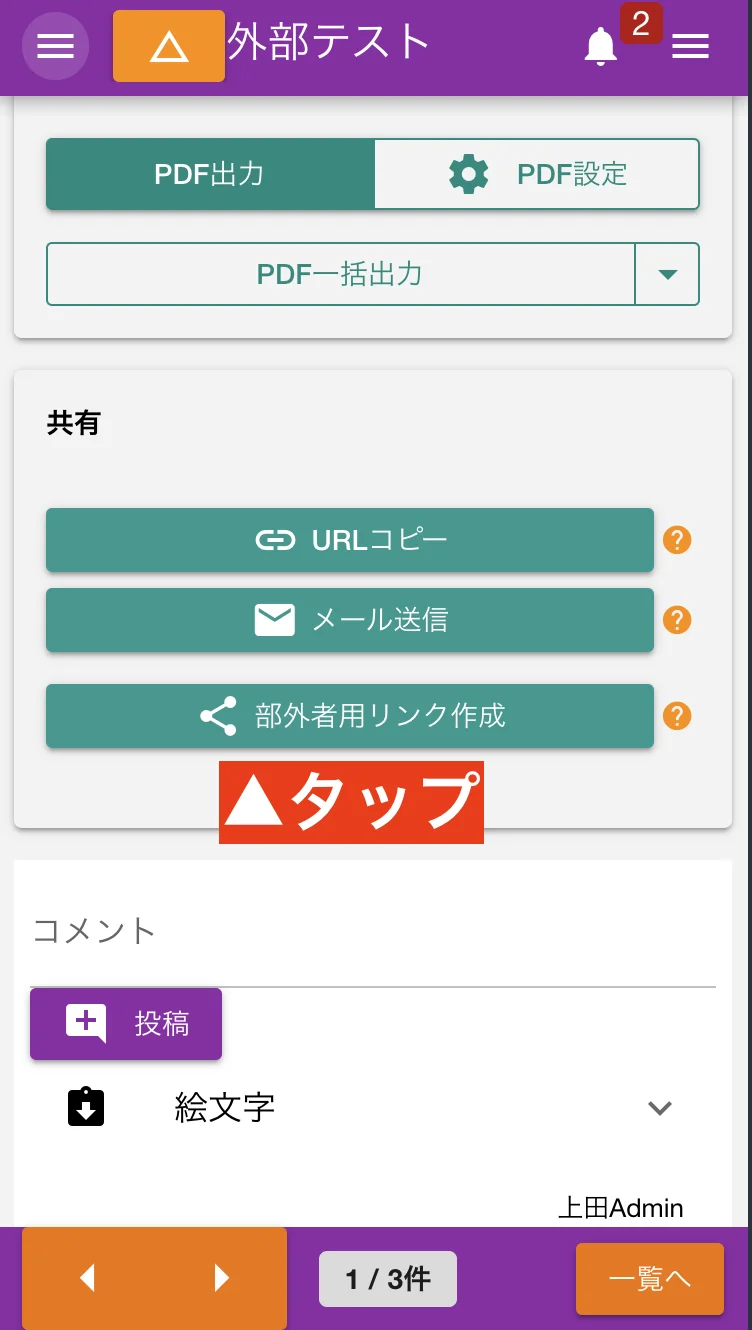Tap the orange triangle app logo
This screenshot has width=752, height=1330.
pos(168,46)
